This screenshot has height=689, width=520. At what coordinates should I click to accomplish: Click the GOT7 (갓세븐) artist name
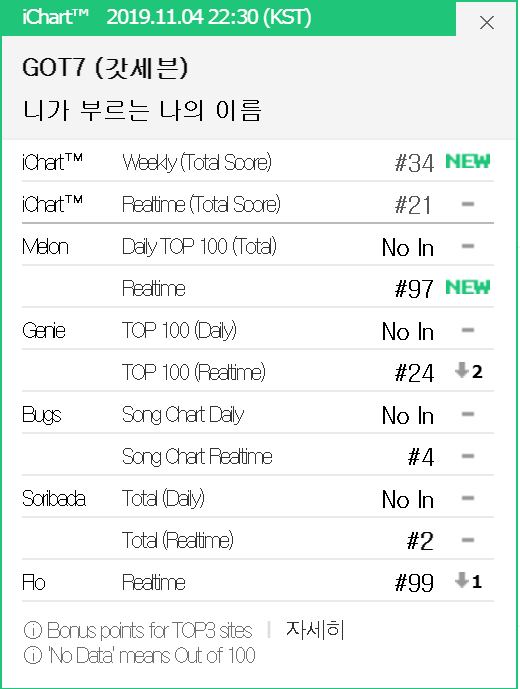pos(105,68)
